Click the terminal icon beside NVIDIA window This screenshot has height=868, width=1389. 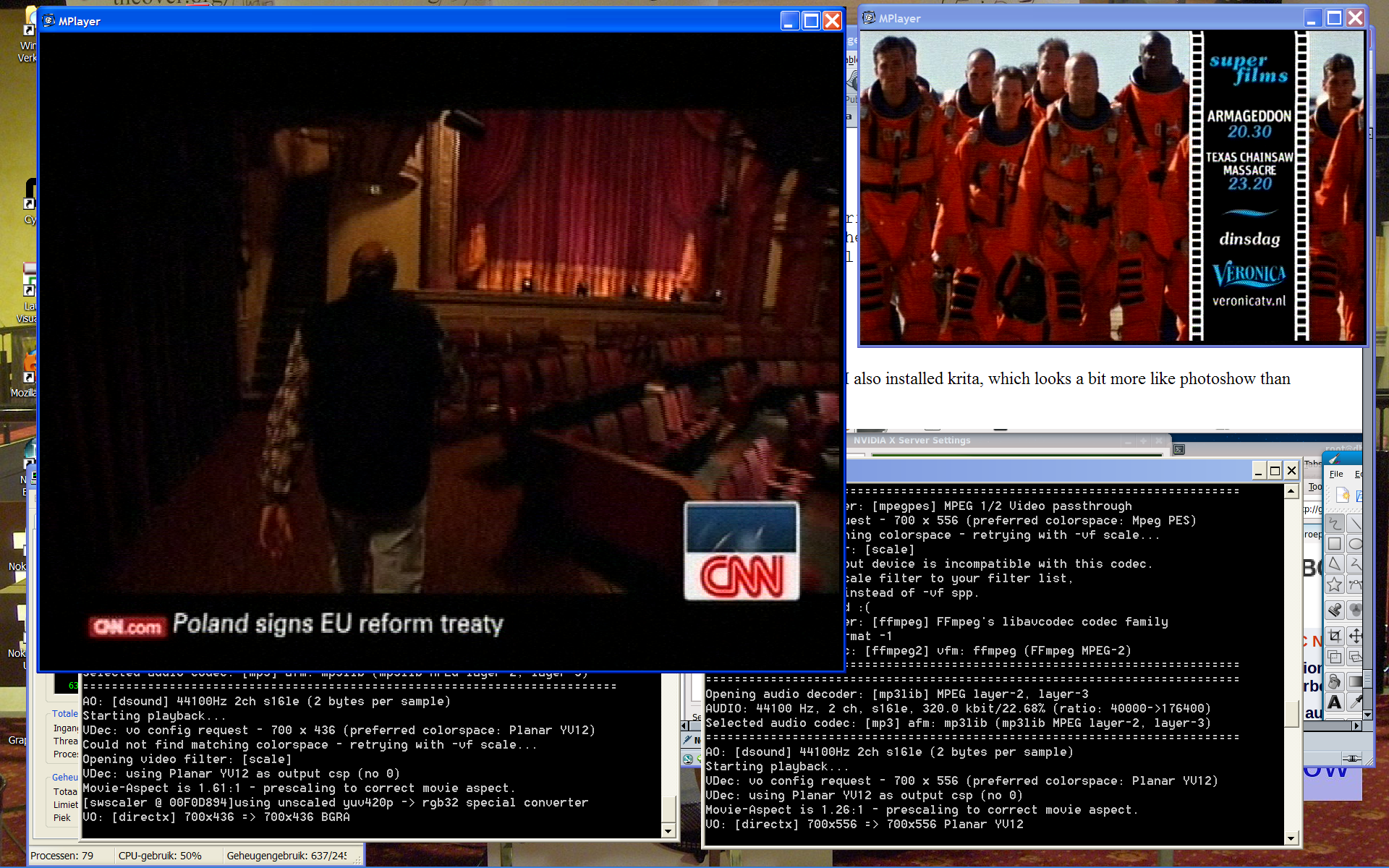[x=1179, y=449]
